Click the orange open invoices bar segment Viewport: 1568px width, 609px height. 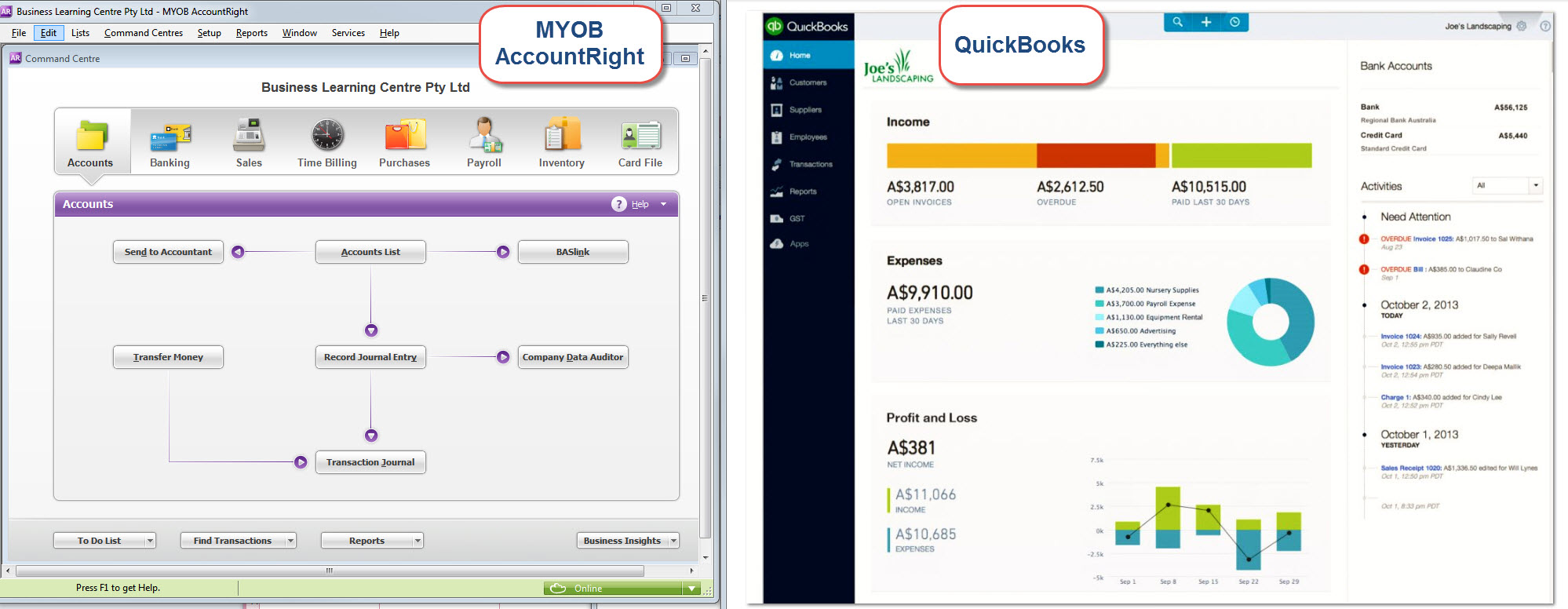(961, 155)
